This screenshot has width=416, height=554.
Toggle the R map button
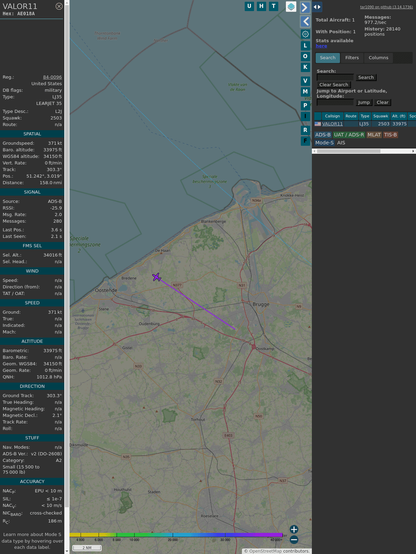pyautogui.click(x=305, y=130)
